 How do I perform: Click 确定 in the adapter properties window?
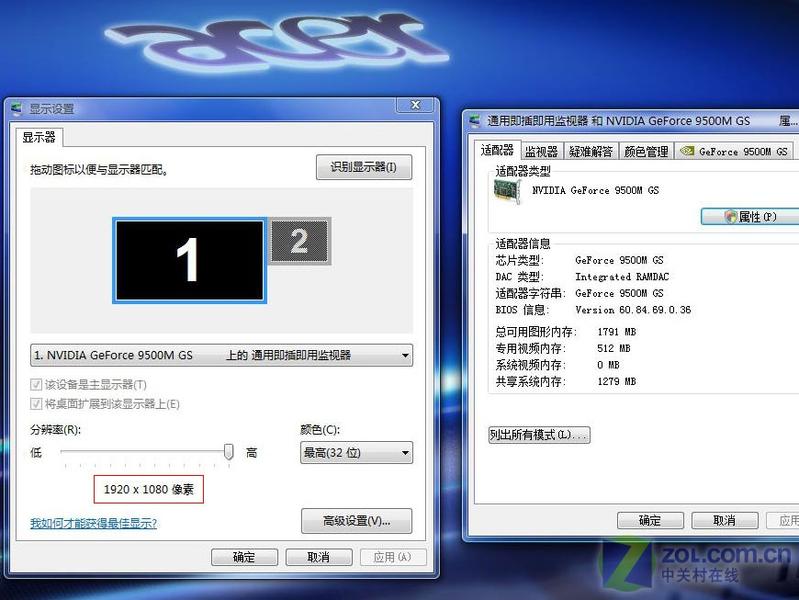650,520
